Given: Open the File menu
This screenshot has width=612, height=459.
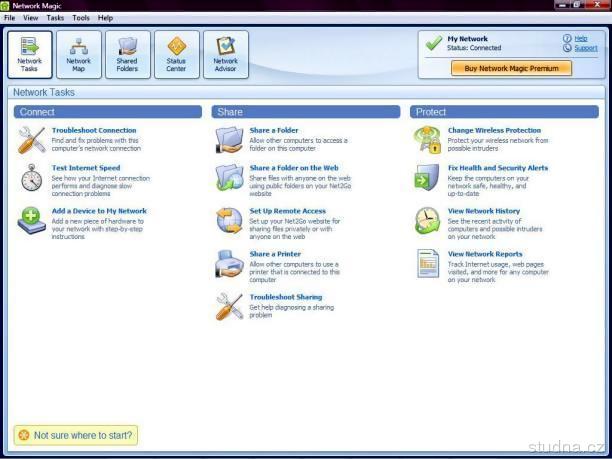Looking at the screenshot, I should pyautogui.click(x=9, y=18).
